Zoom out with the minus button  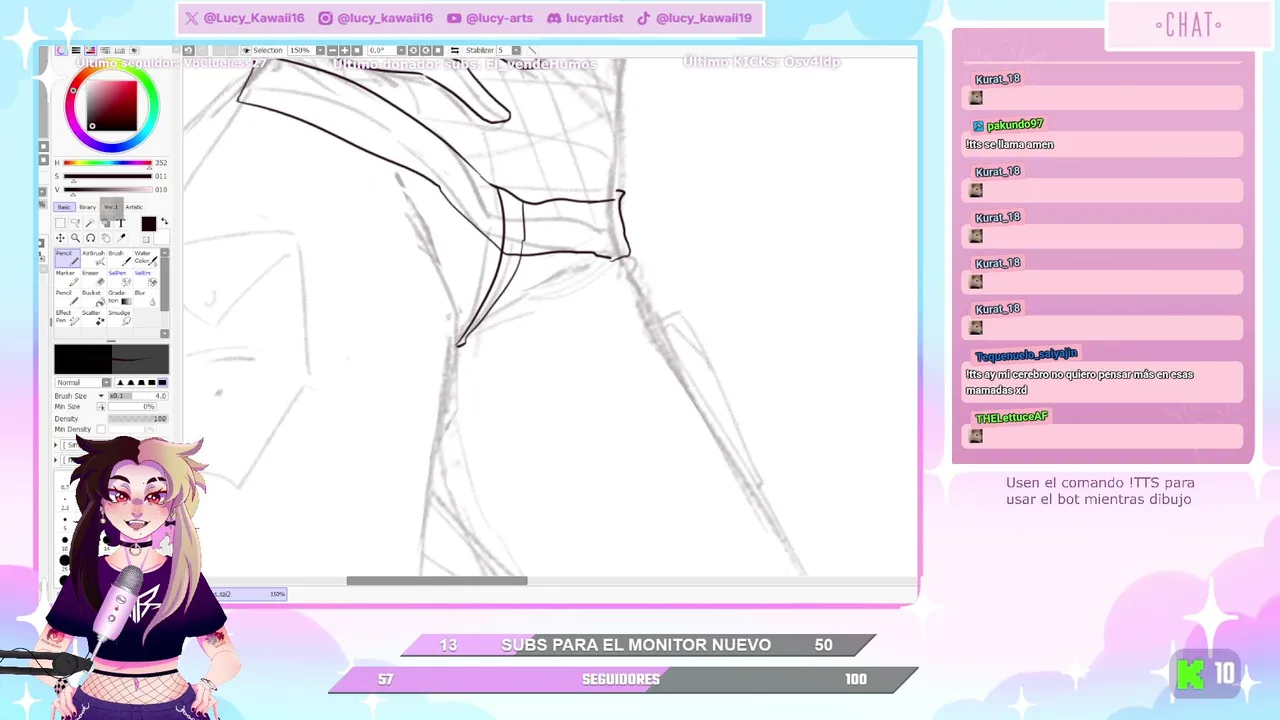pos(332,50)
